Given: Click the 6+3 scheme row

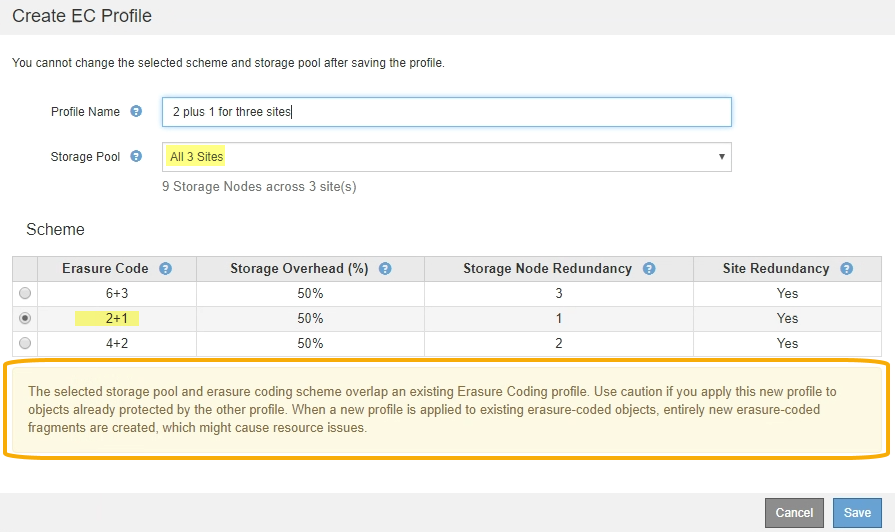Looking at the screenshot, I should tap(310, 294).
